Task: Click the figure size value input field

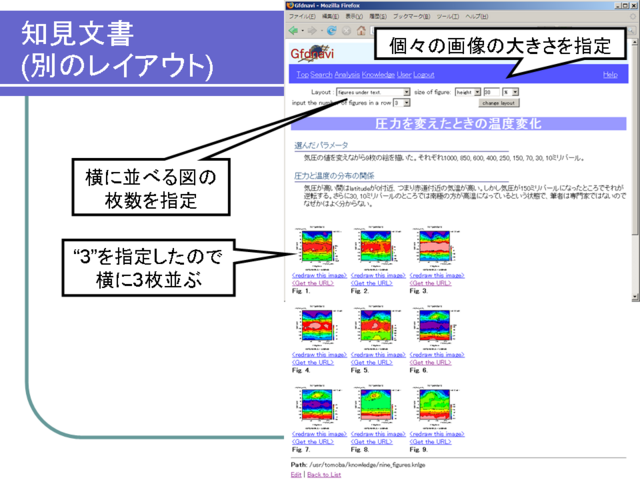Action: [491, 92]
